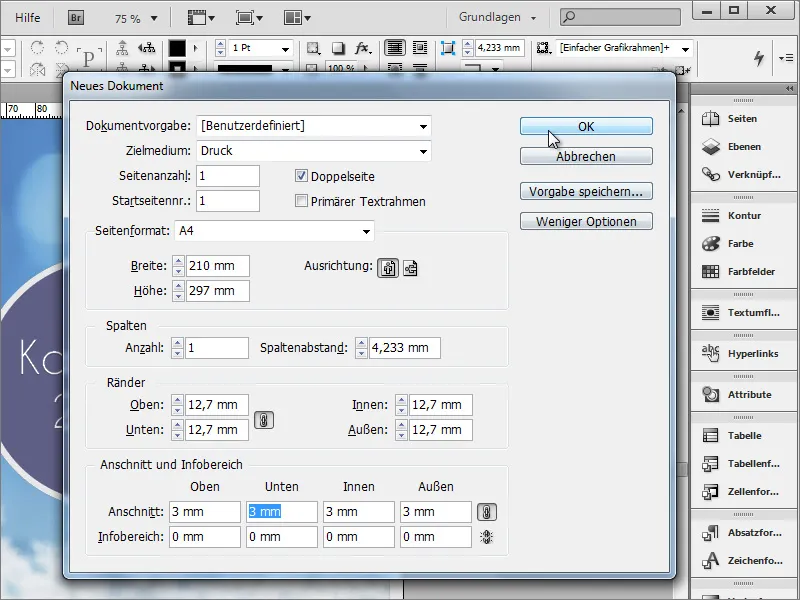Open the Attribute panel
The image size is (800, 600).
[743, 394]
